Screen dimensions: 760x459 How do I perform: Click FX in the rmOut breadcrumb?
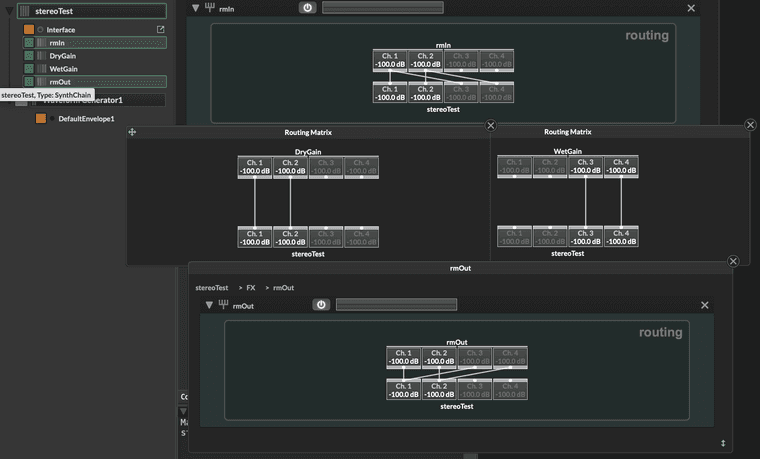point(251,287)
